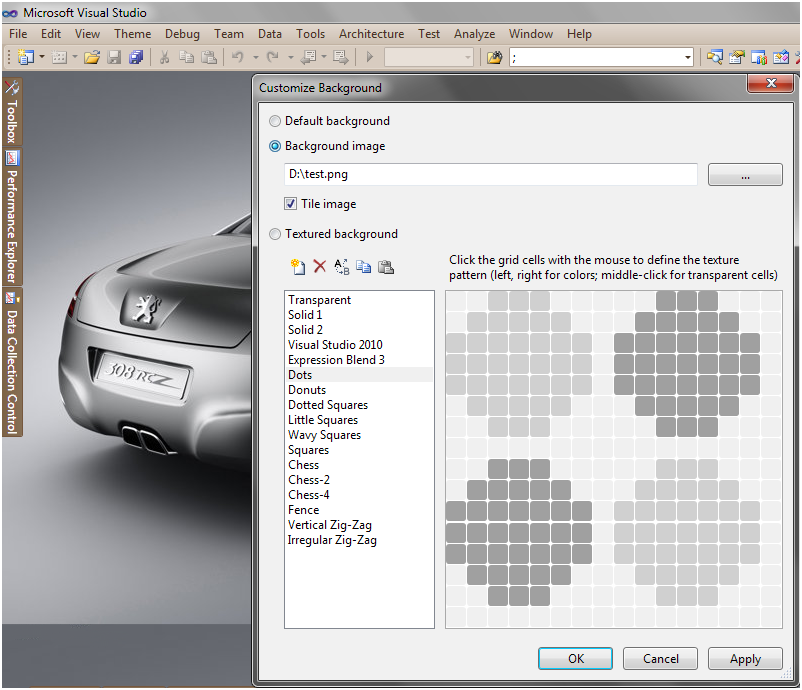Open the Data Collection Control side tab
The image size is (802, 690).
tap(12, 363)
